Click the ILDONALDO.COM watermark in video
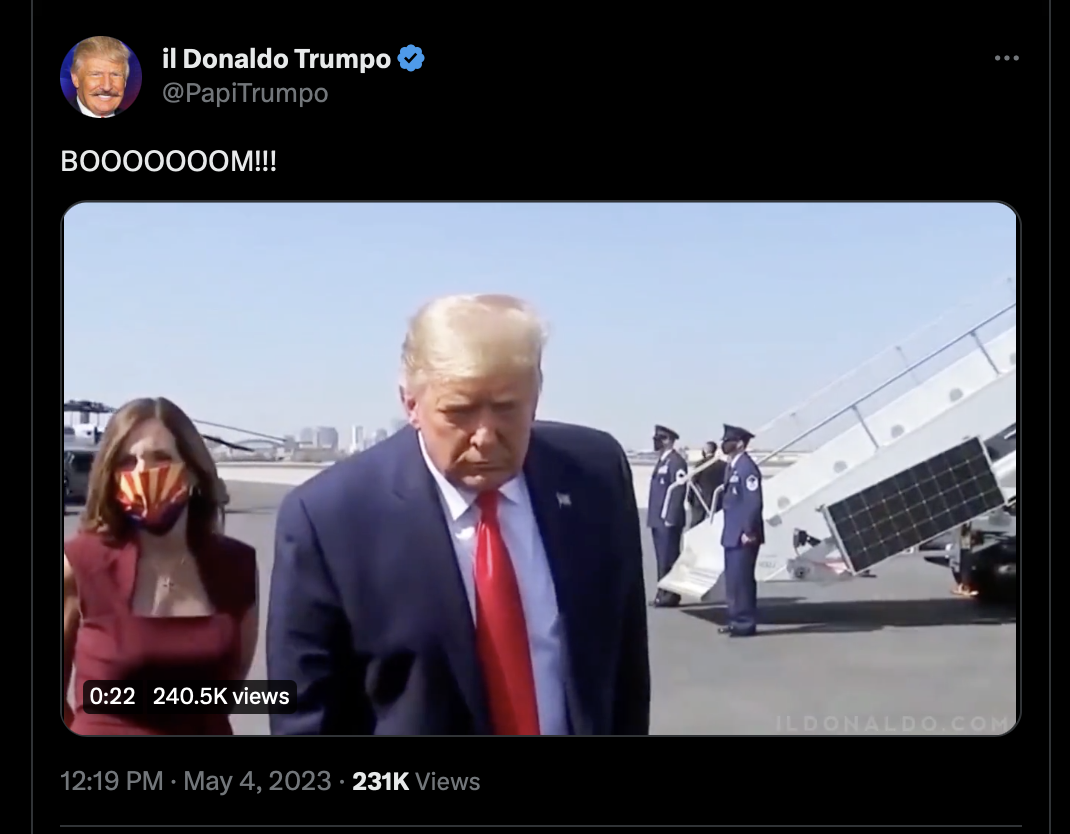1070x834 pixels. coord(894,723)
